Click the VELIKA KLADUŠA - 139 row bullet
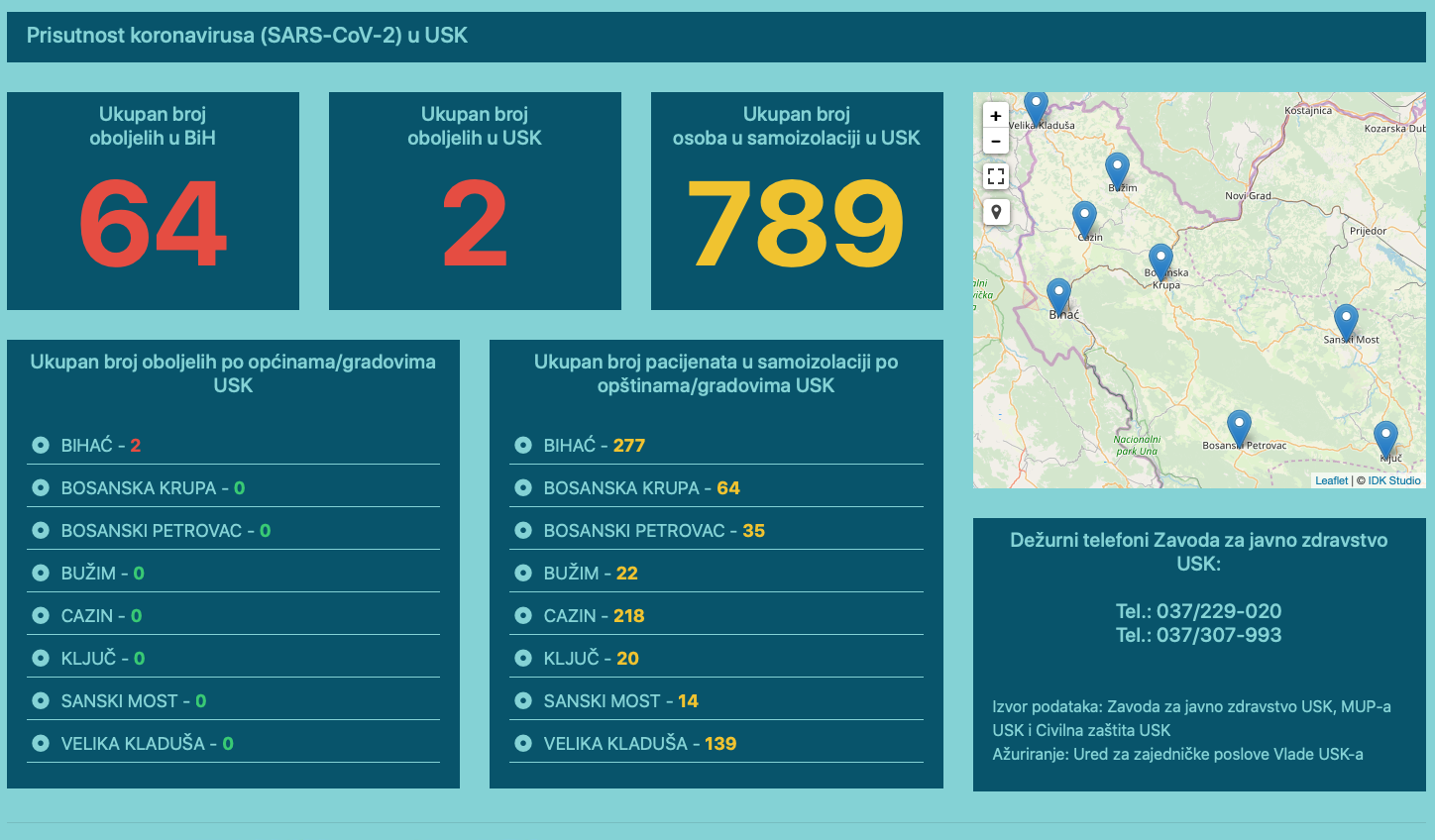The width and height of the screenshot is (1435, 840). coord(523,744)
